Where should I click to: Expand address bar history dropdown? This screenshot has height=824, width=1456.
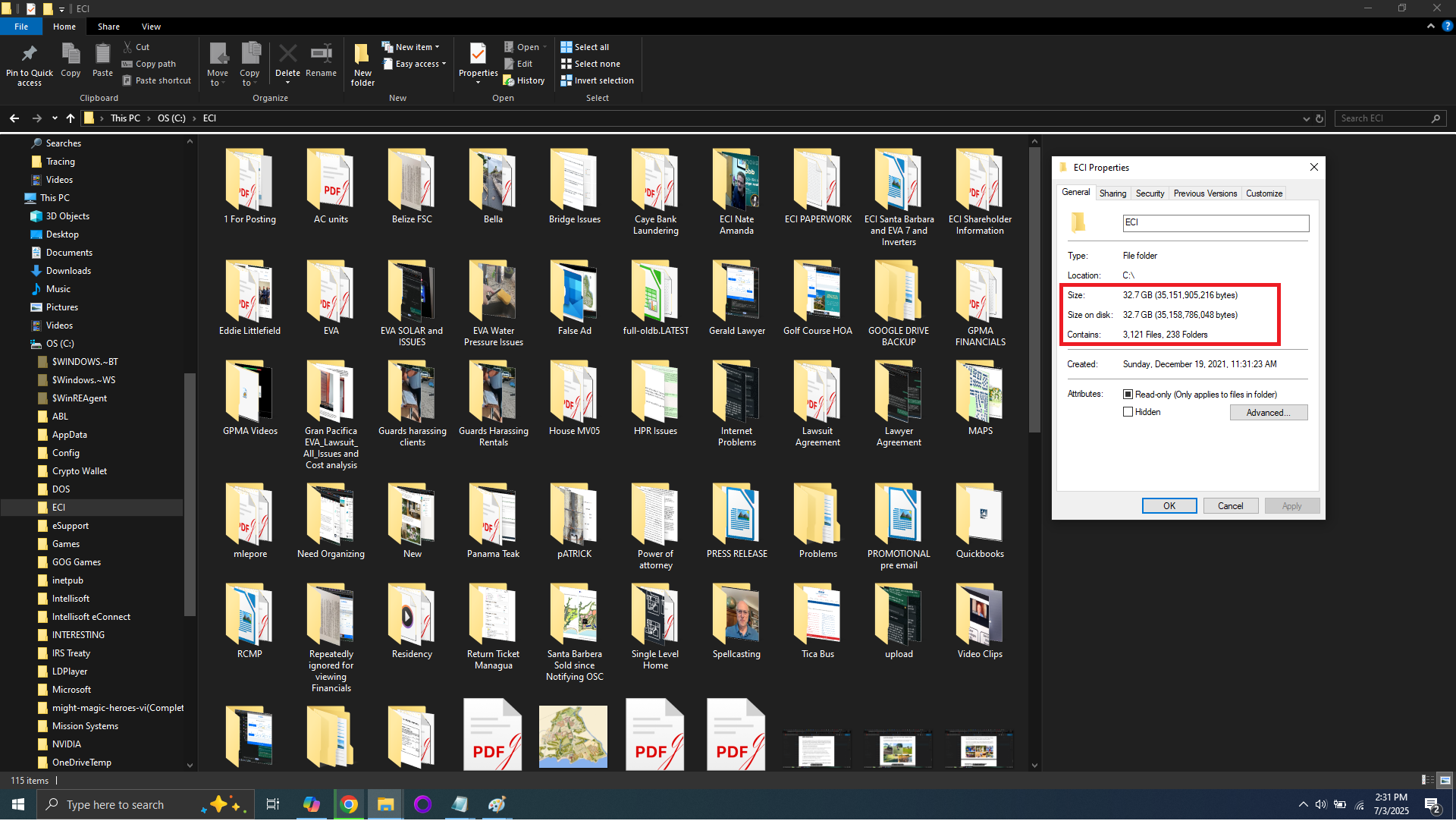(x=1306, y=119)
